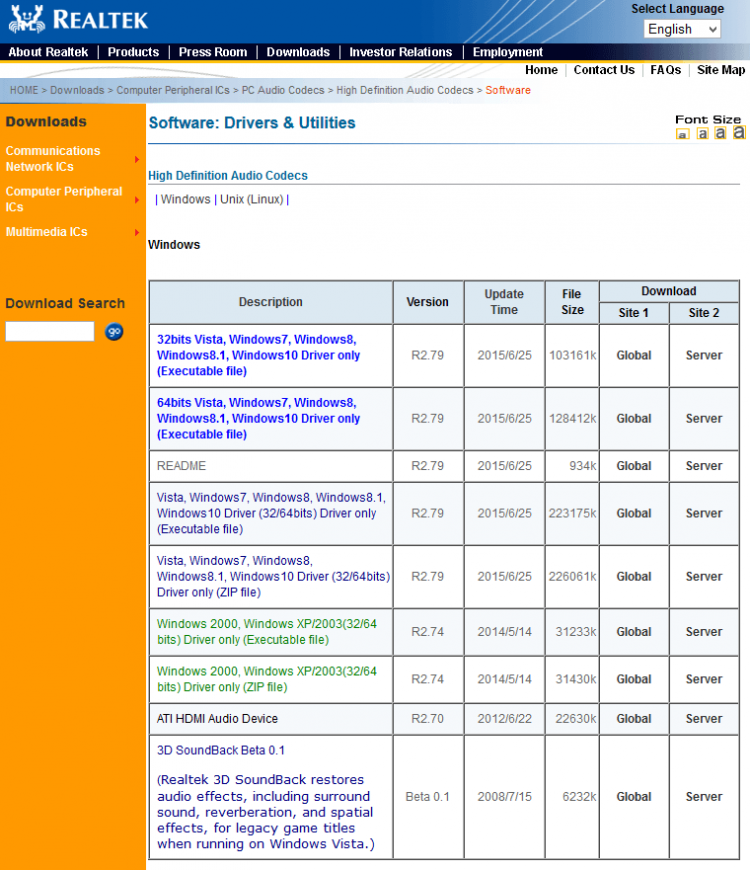Download 64bits driver from Global site
750x870 pixels.
pos(634,418)
